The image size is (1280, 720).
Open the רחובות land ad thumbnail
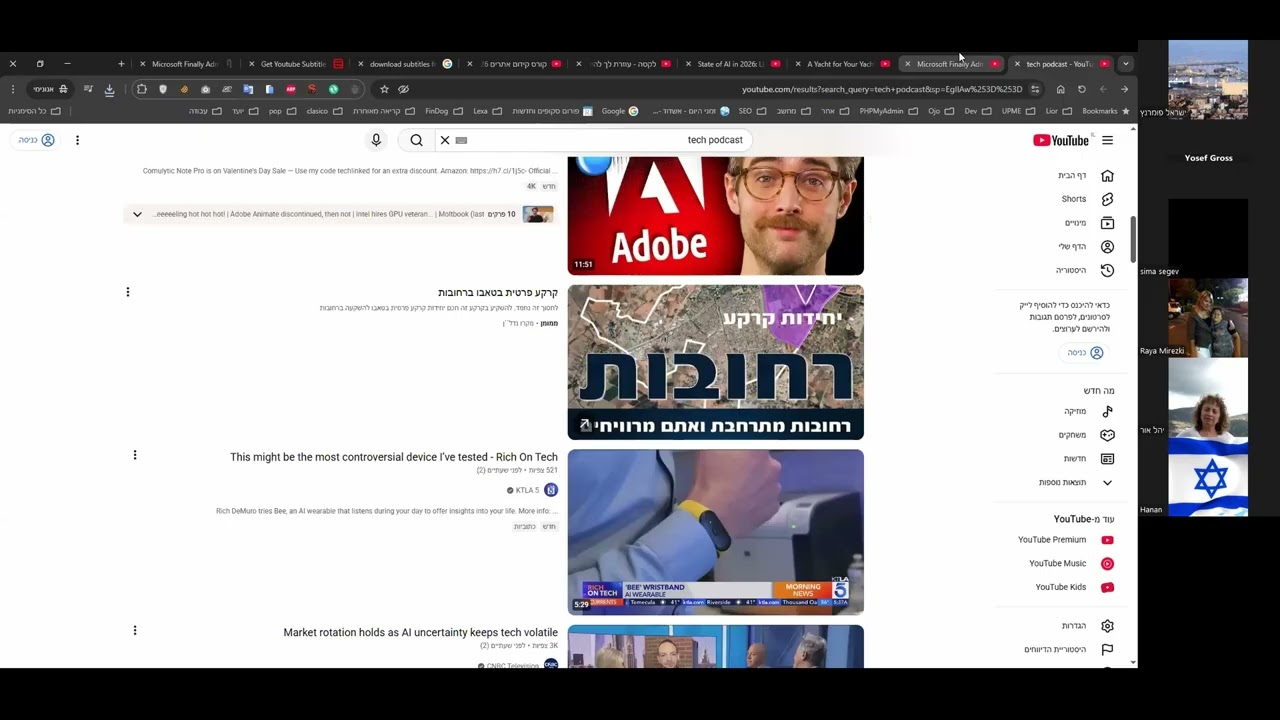[x=716, y=362]
